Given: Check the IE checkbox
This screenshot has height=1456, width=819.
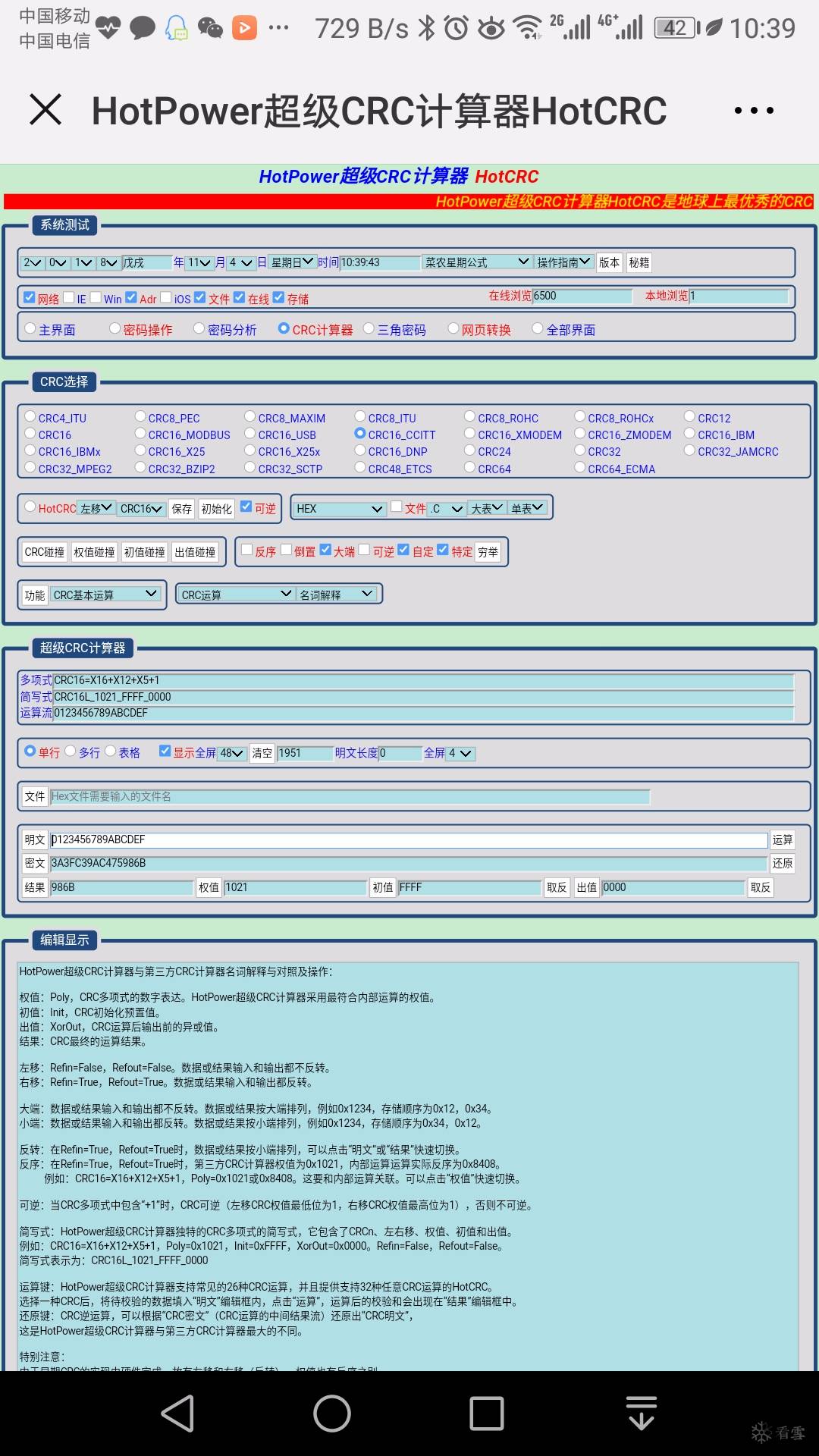Looking at the screenshot, I should coord(69,297).
